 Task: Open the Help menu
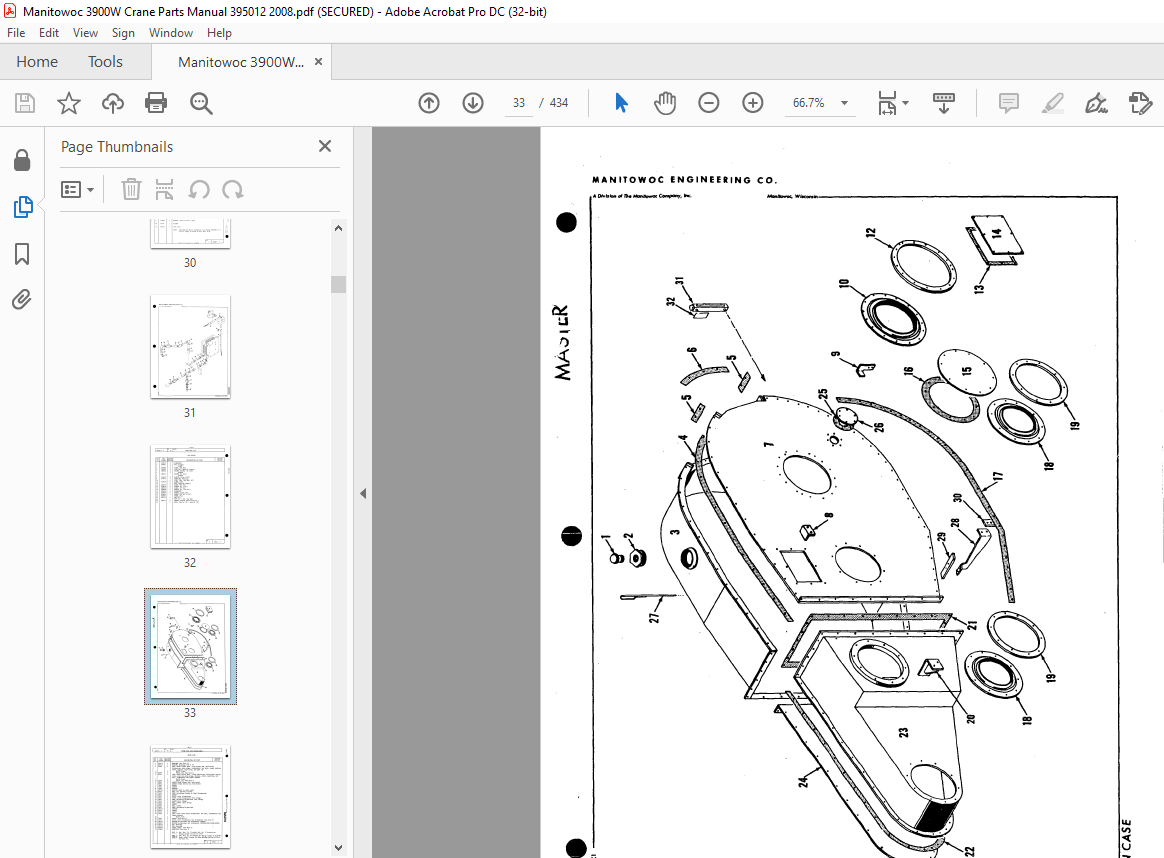[219, 33]
